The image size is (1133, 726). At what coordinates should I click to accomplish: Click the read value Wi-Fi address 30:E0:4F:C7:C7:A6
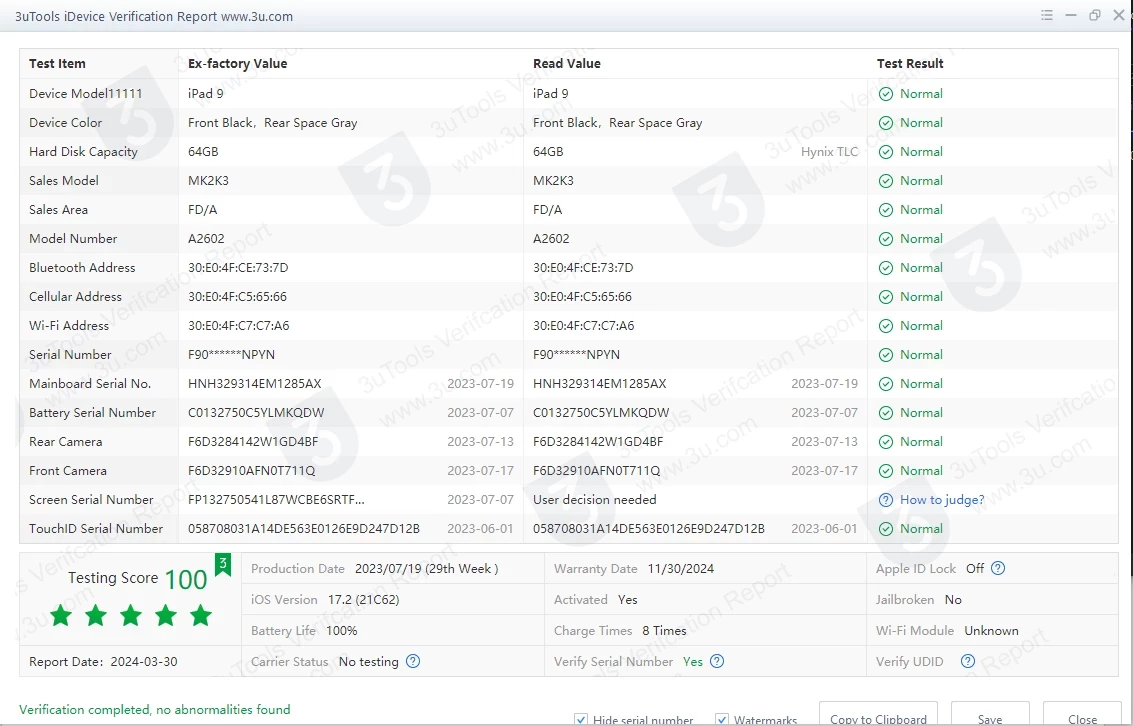(x=583, y=326)
